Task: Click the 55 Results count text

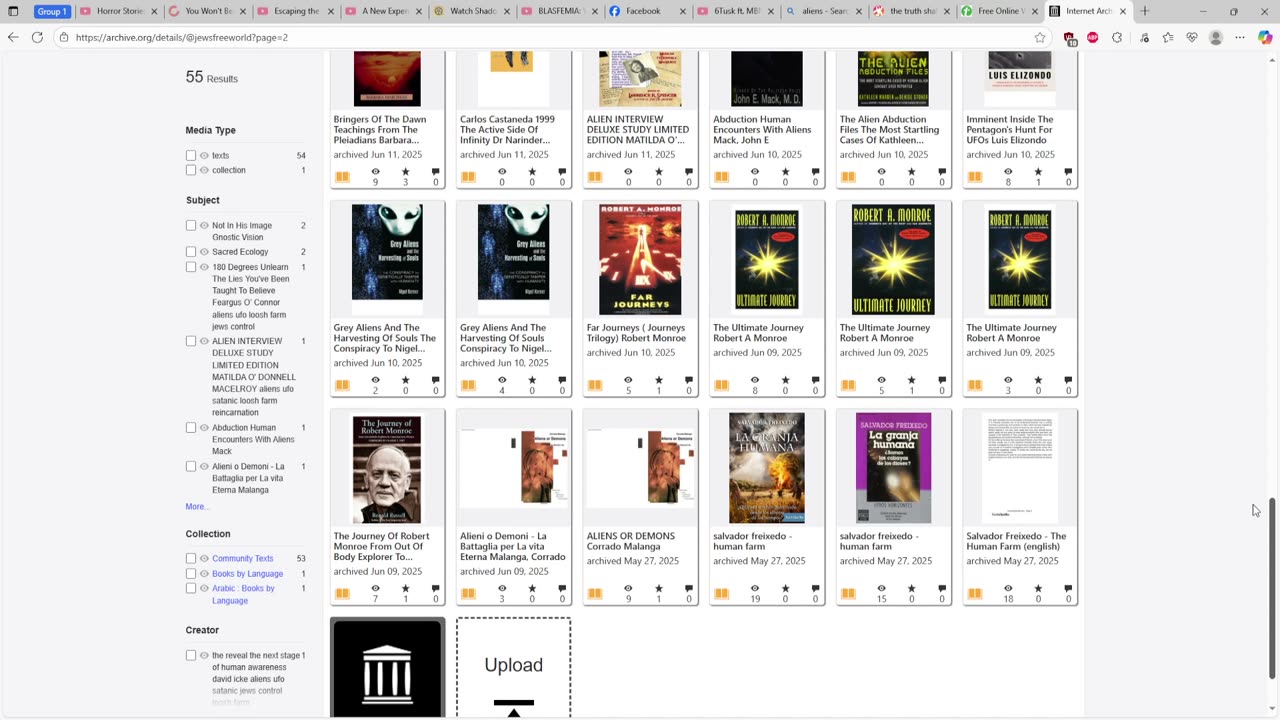Action: click(211, 77)
